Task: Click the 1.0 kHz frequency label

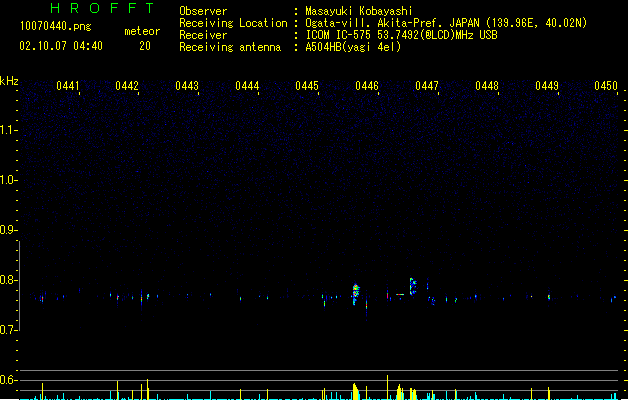Action: coord(8,180)
